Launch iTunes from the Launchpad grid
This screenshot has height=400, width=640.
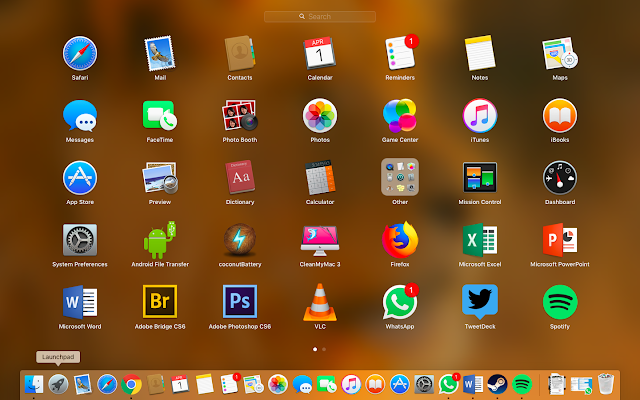(x=480, y=116)
